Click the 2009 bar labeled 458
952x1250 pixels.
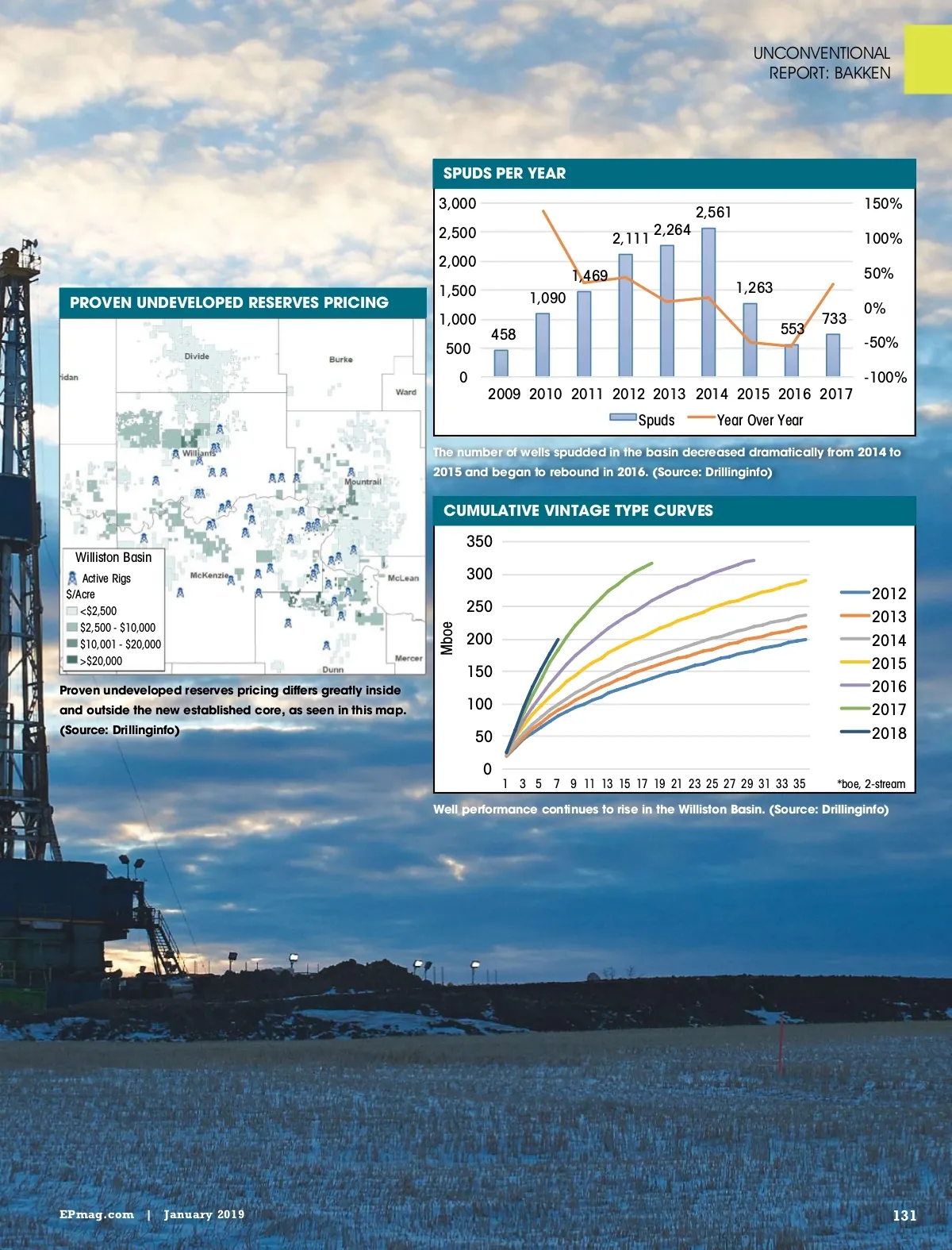pos(501,363)
